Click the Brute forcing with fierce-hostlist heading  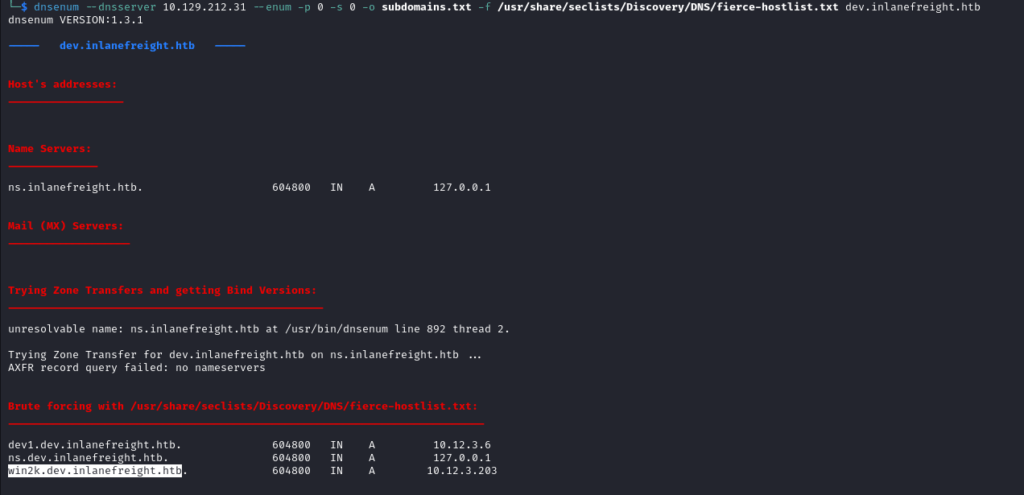point(243,406)
